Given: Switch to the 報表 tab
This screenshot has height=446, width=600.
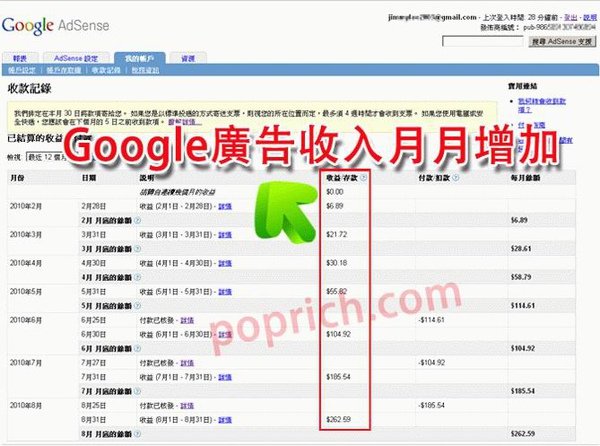Looking at the screenshot, I should (20, 58).
